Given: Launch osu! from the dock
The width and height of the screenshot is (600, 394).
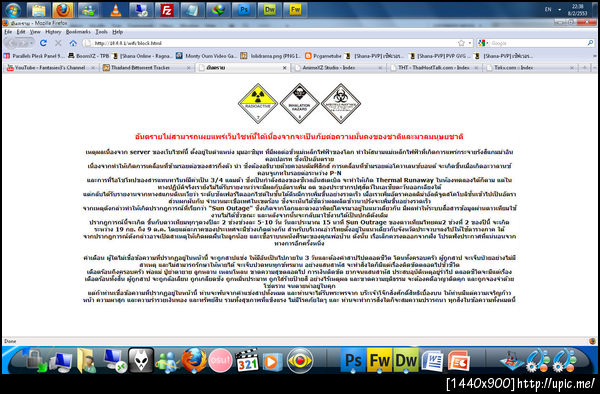Looking at the screenshot, I should click(220, 360).
